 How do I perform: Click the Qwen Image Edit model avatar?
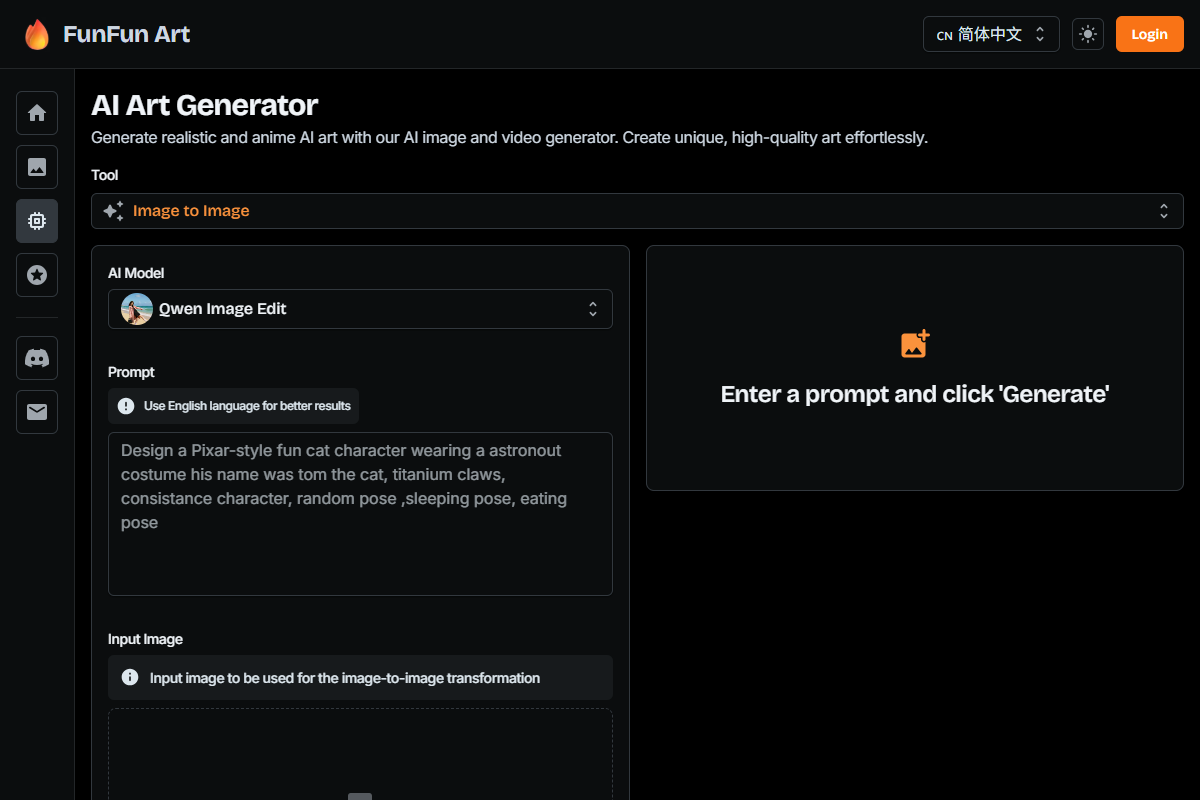137,309
